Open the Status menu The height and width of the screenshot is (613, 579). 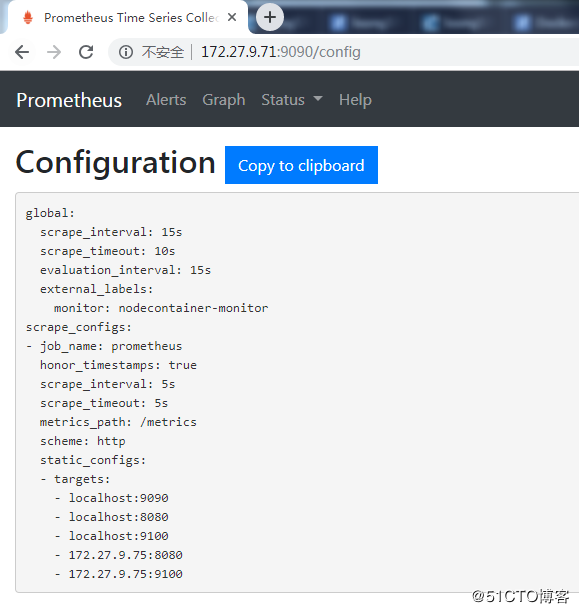click(x=292, y=100)
